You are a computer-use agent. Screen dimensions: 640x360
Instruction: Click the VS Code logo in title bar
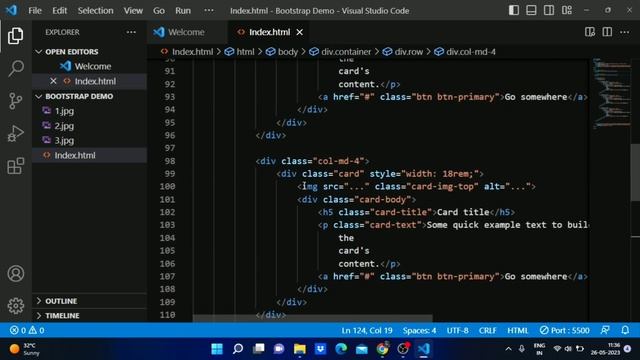coord(11,10)
